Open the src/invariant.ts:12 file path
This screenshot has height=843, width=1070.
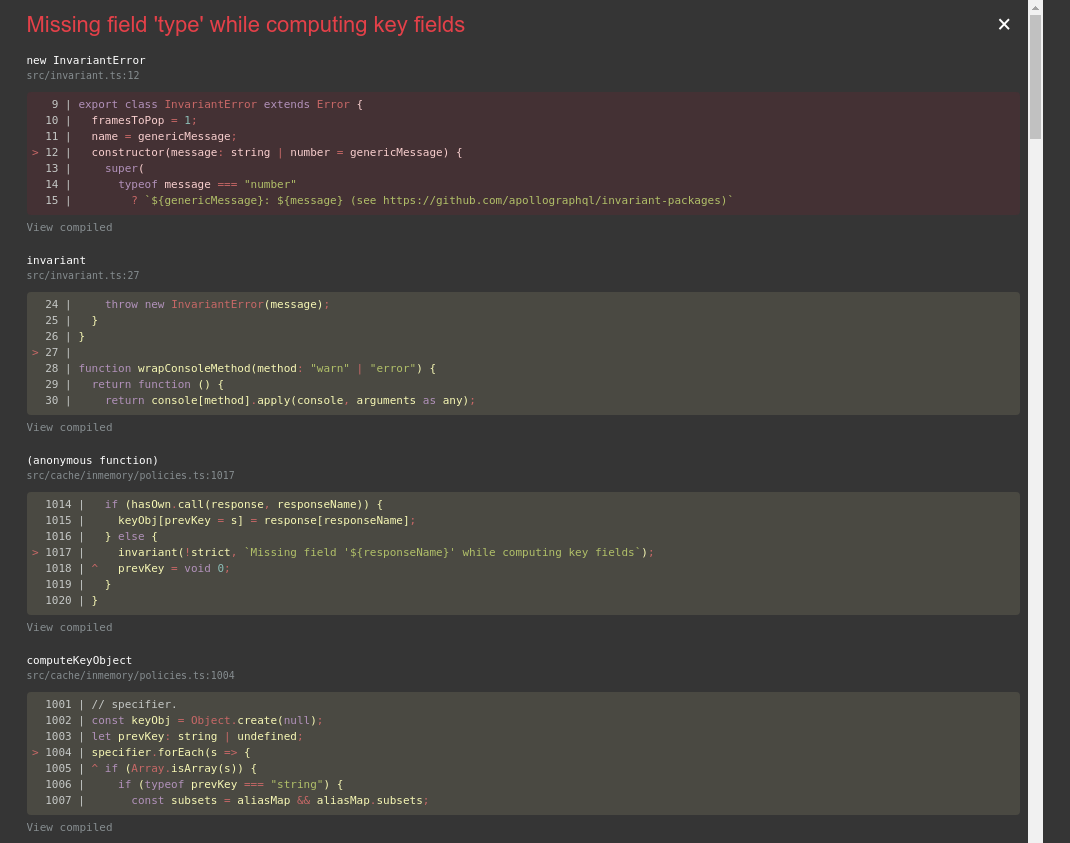(x=83, y=76)
